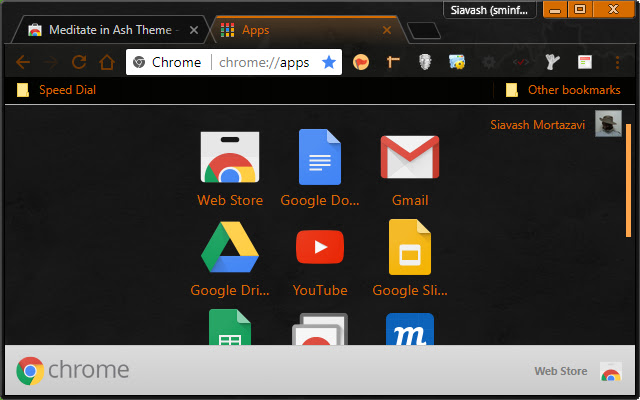Launch the Gmail app

[x=410, y=157]
